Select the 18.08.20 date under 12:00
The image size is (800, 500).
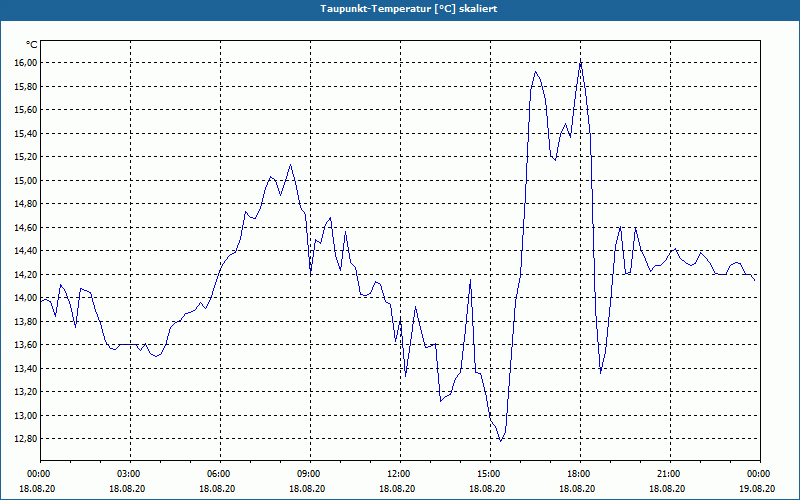[x=397, y=488]
